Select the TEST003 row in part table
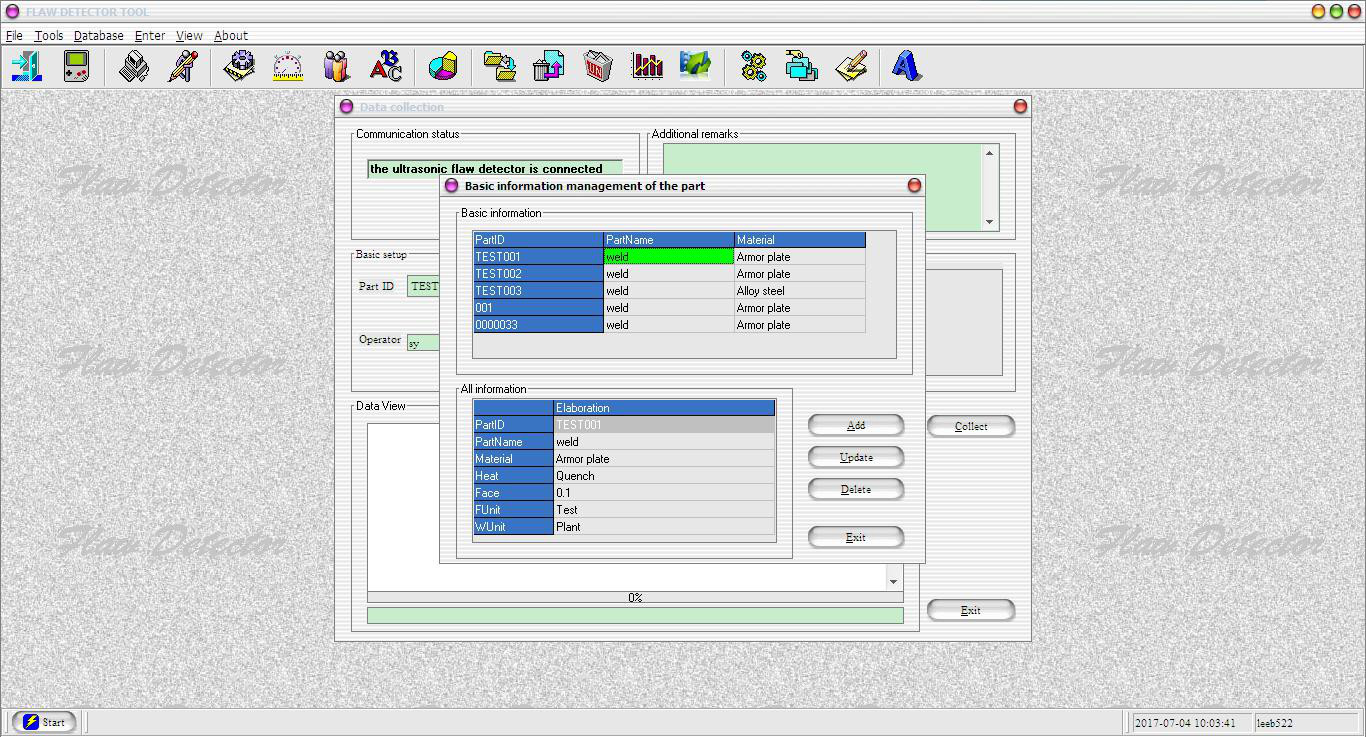The height and width of the screenshot is (737, 1366). click(x=538, y=291)
